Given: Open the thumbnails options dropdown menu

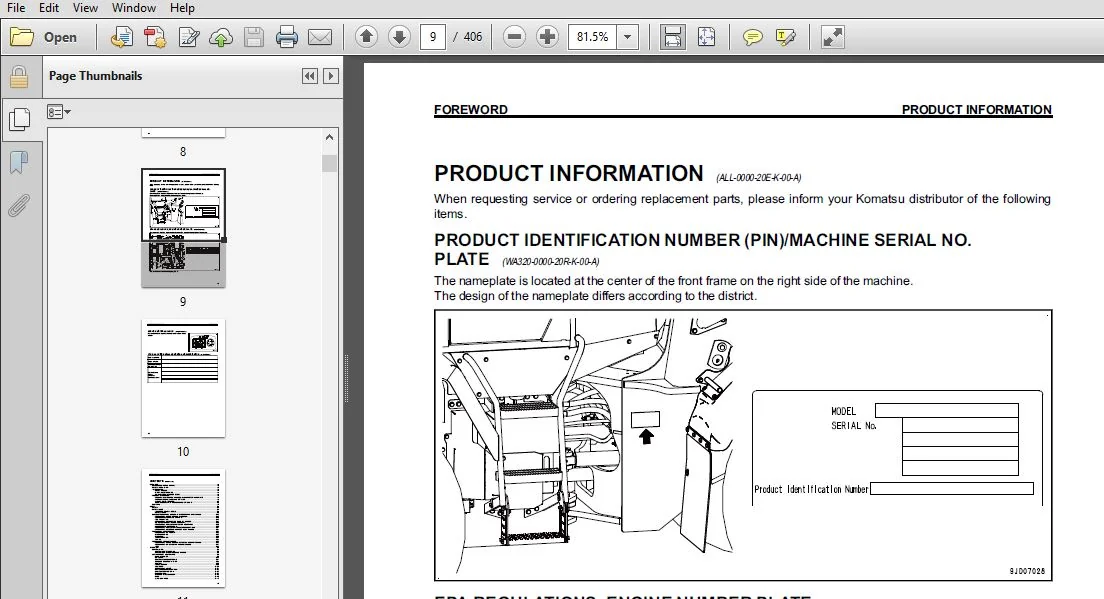Looking at the screenshot, I should pyautogui.click(x=58, y=112).
